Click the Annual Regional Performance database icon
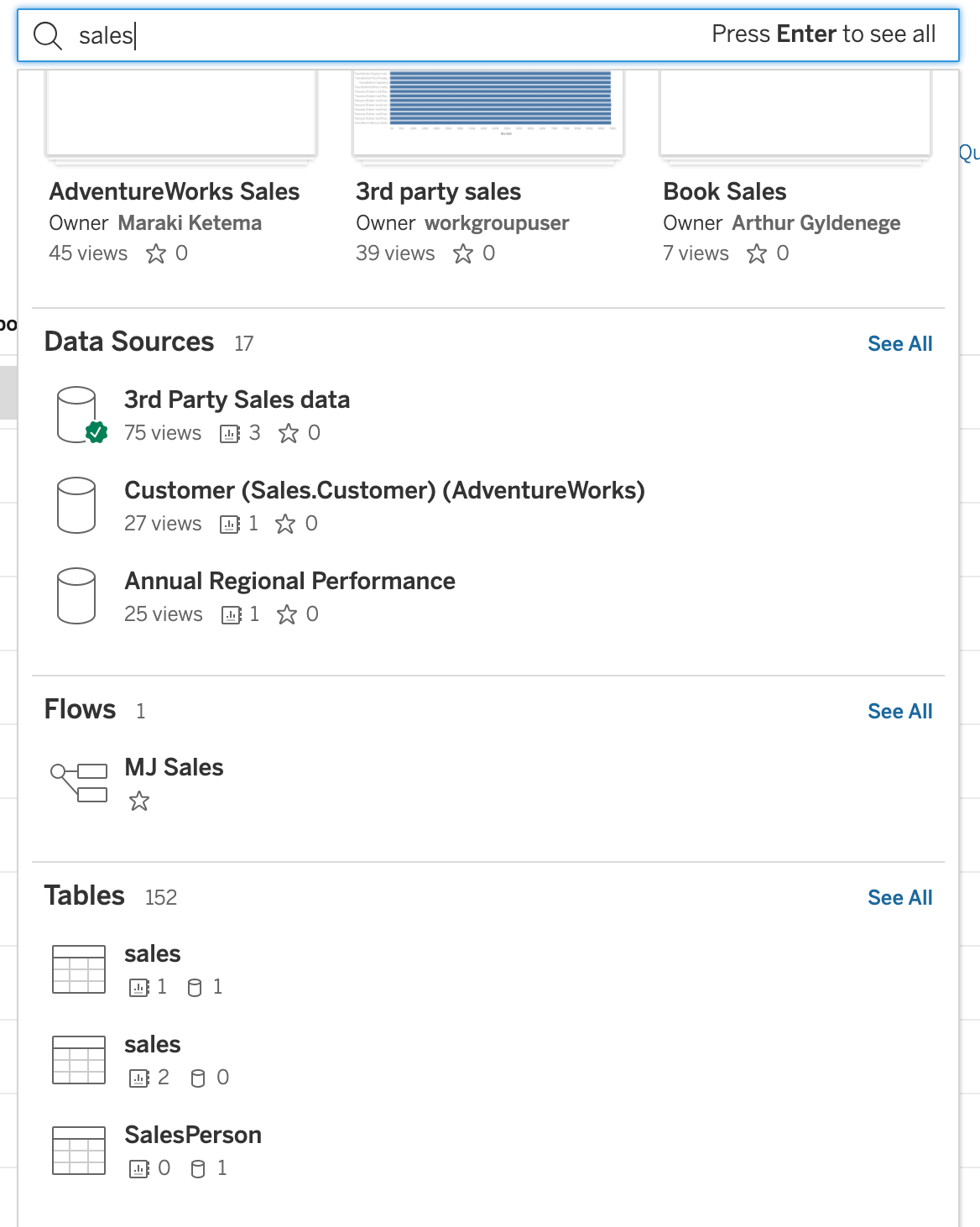Screen dimensions: 980x1227 coord(76,595)
